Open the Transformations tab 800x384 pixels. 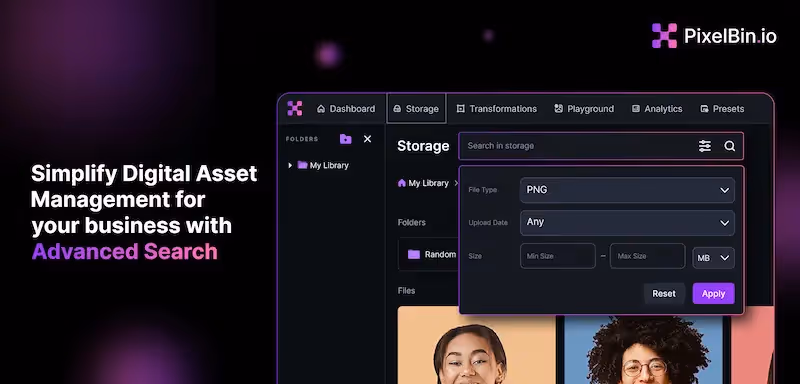[x=496, y=109]
